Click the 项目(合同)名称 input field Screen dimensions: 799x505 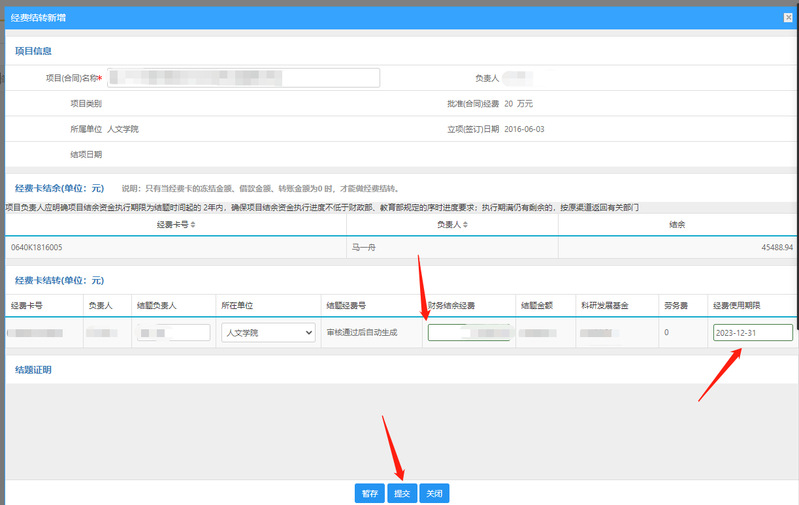click(x=244, y=77)
